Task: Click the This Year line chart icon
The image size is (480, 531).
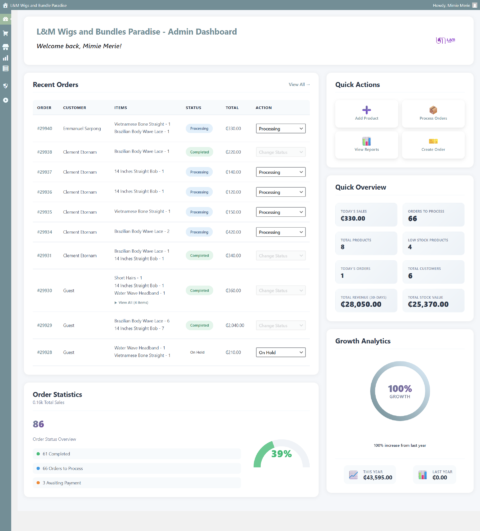Action: click(353, 474)
